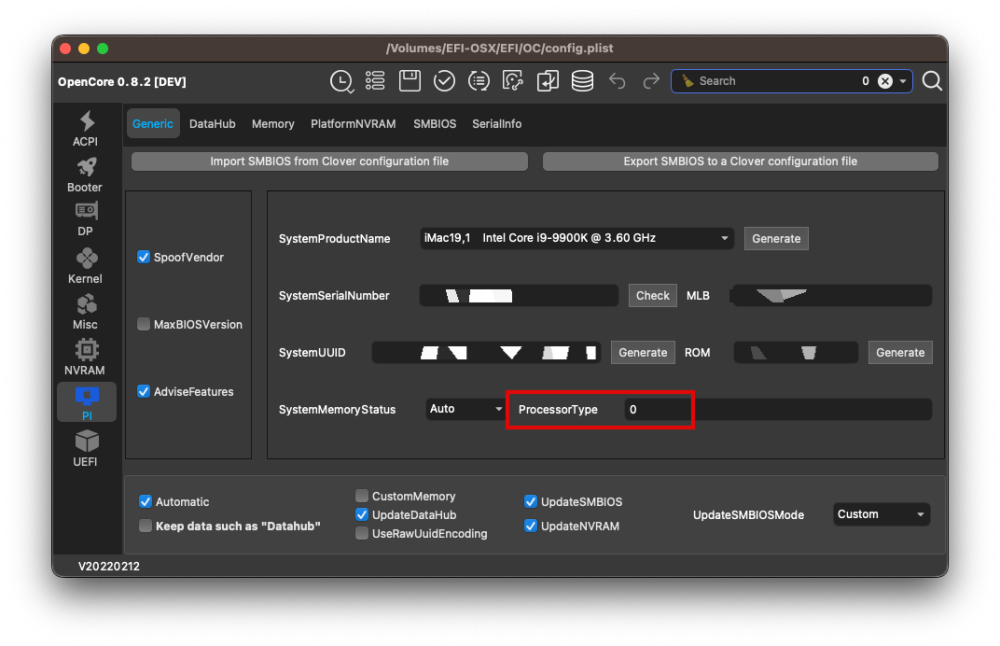Switch to the NVRAM section
This screenshot has width=1000, height=646.
pos(85,357)
